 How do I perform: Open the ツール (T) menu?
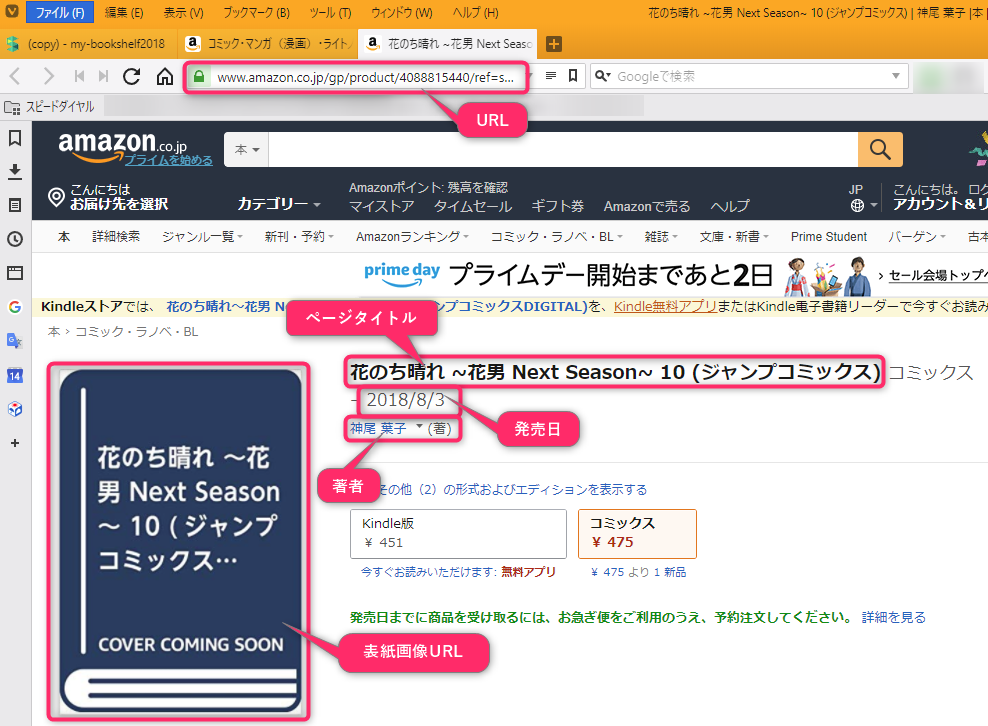coord(330,12)
